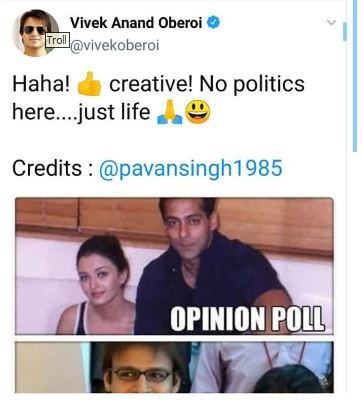Click the "Haha!" text in the tweet
This screenshot has height=402, width=363.
click(41, 84)
